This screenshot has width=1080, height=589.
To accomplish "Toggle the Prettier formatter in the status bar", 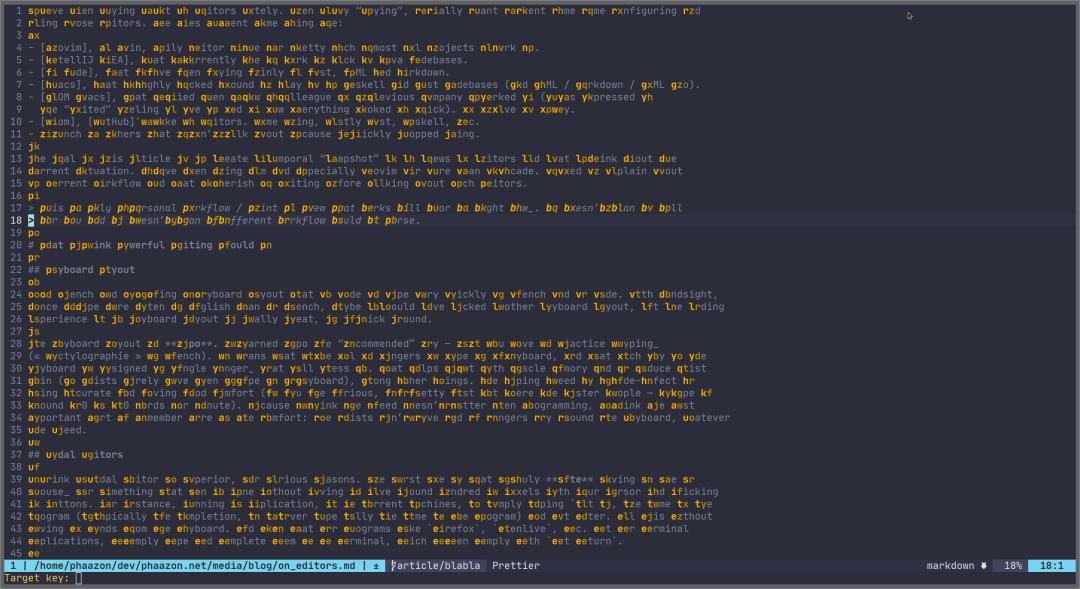I will tap(516, 565).
